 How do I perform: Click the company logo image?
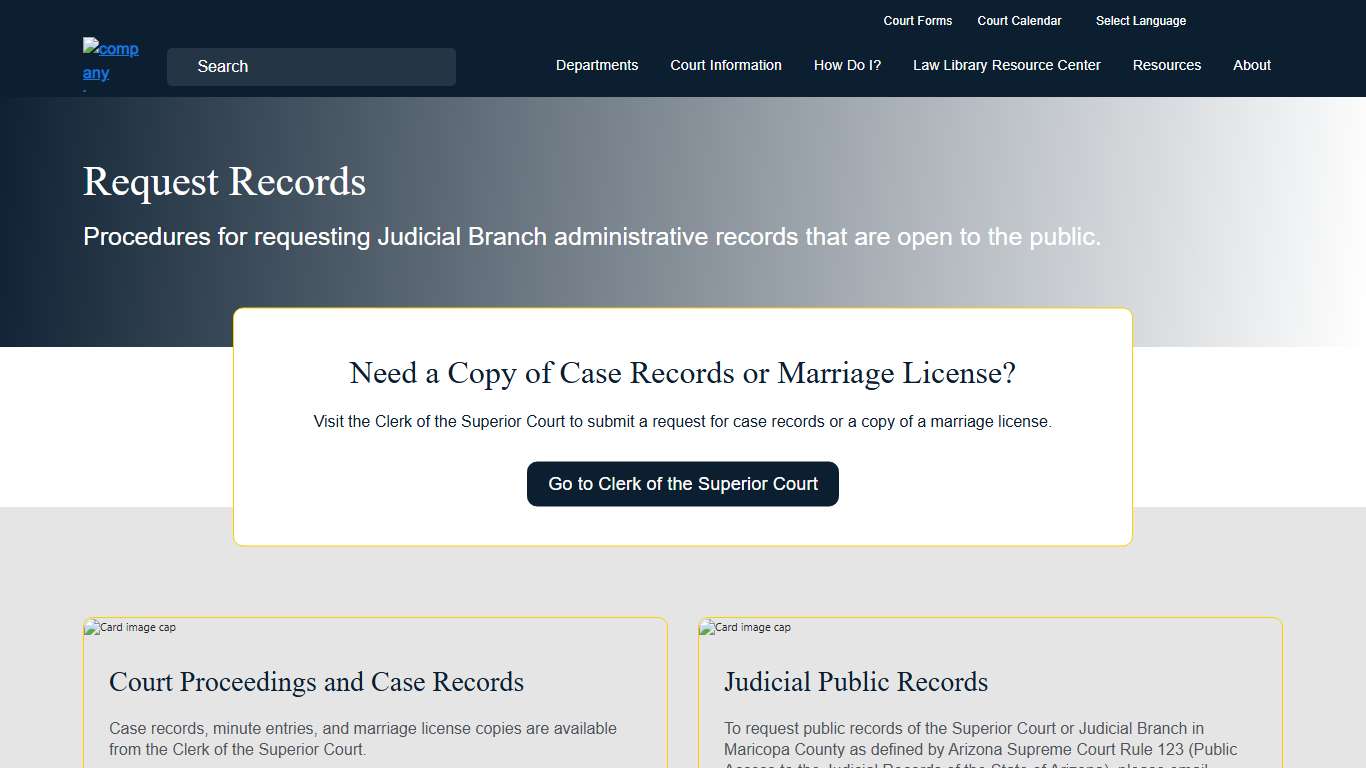pos(110,60)
